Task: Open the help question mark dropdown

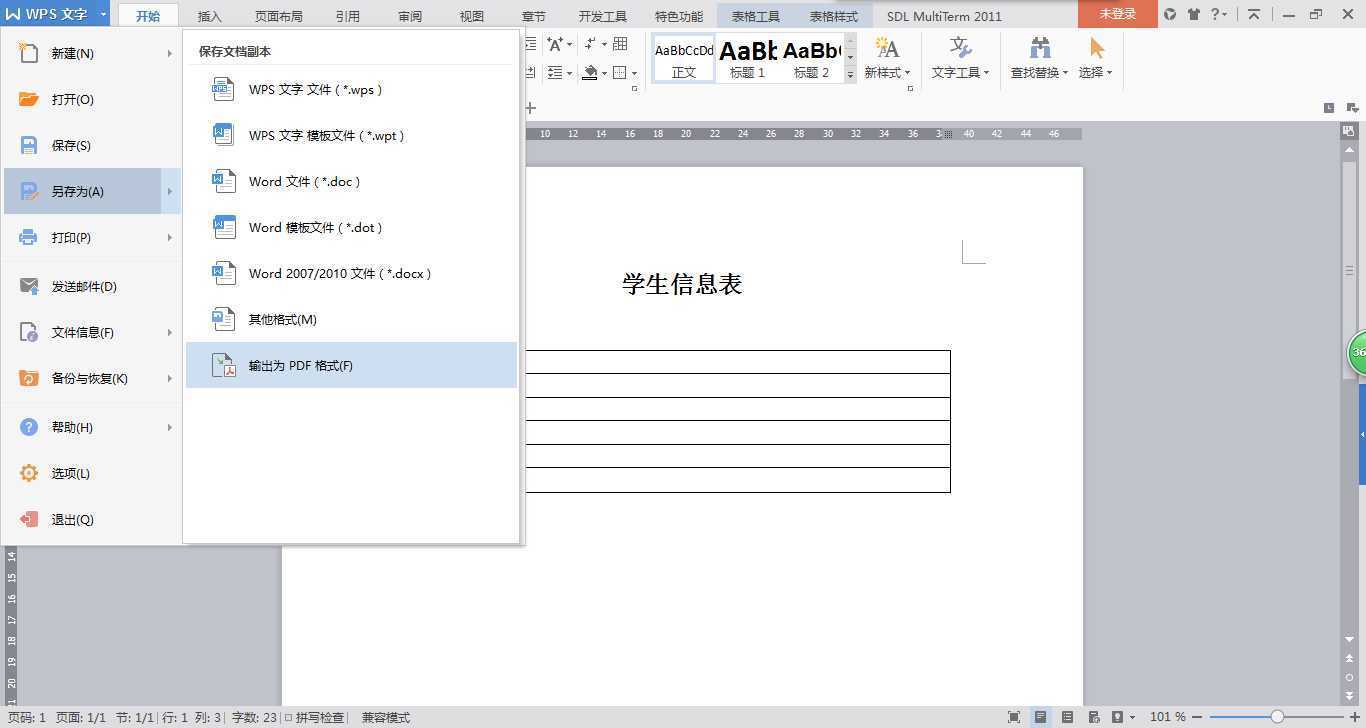Action: pos(1219,14)
